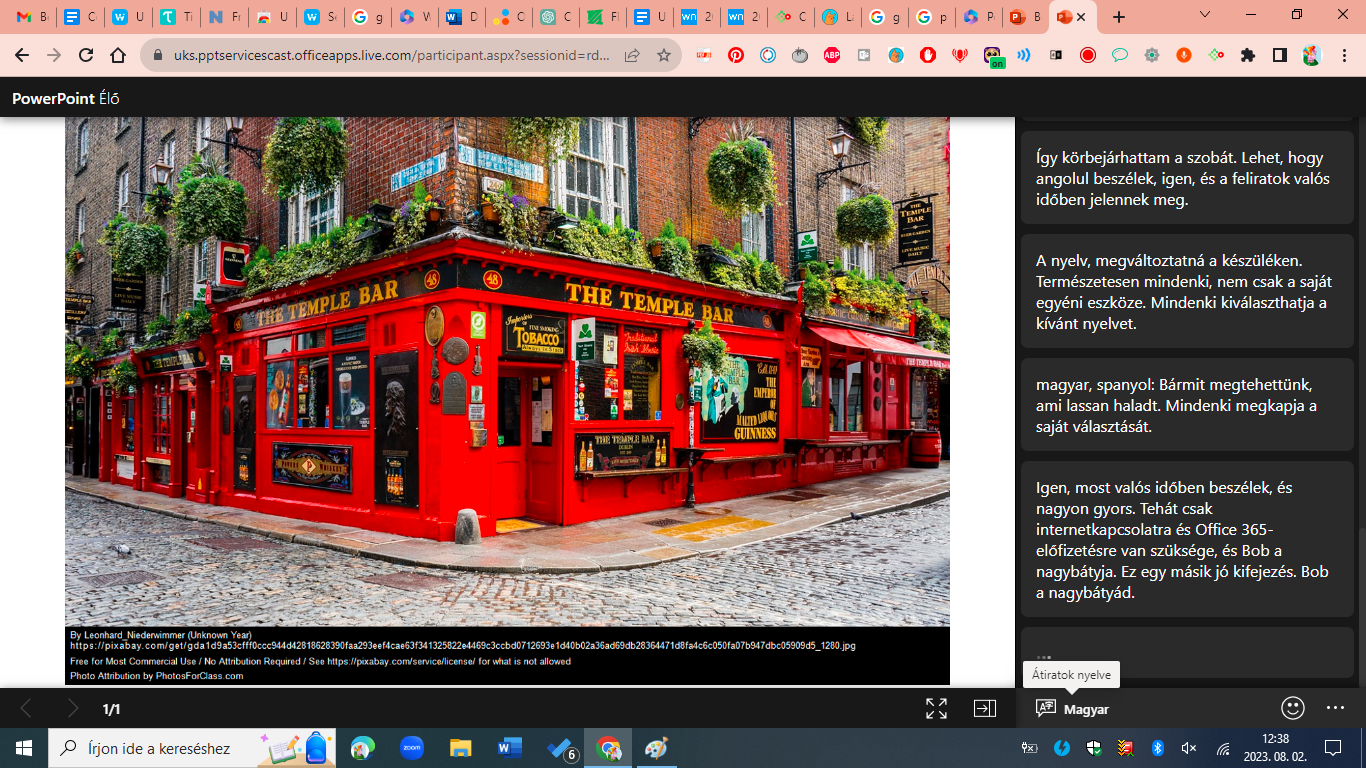Unmute the volume tray icon
The height and width of the screenshot is (768, 1366).
(x=1189, y=748)
